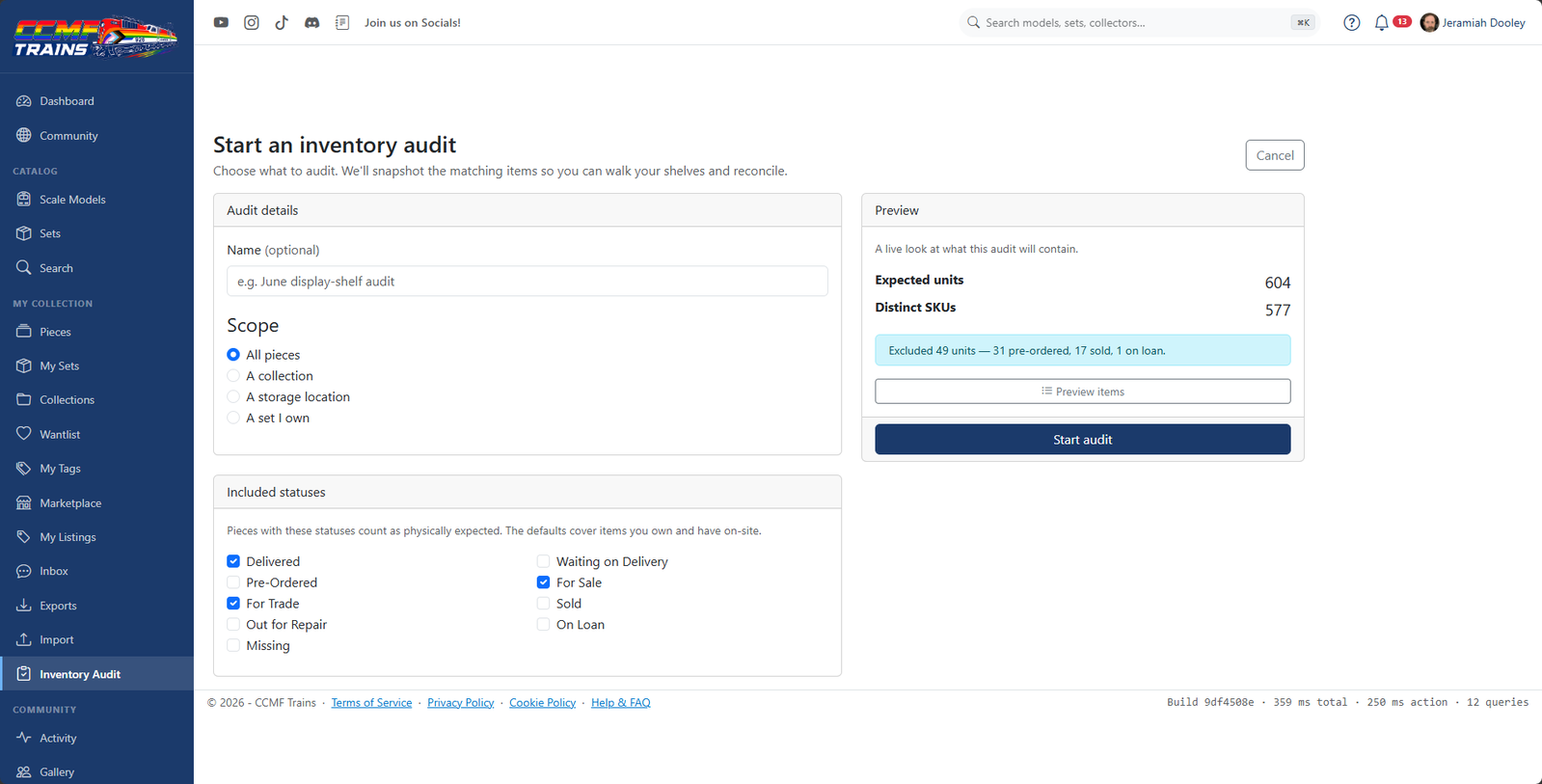Click the help question mark icon
Viewport: 1542px width, 784px height.
(1351, 22)
